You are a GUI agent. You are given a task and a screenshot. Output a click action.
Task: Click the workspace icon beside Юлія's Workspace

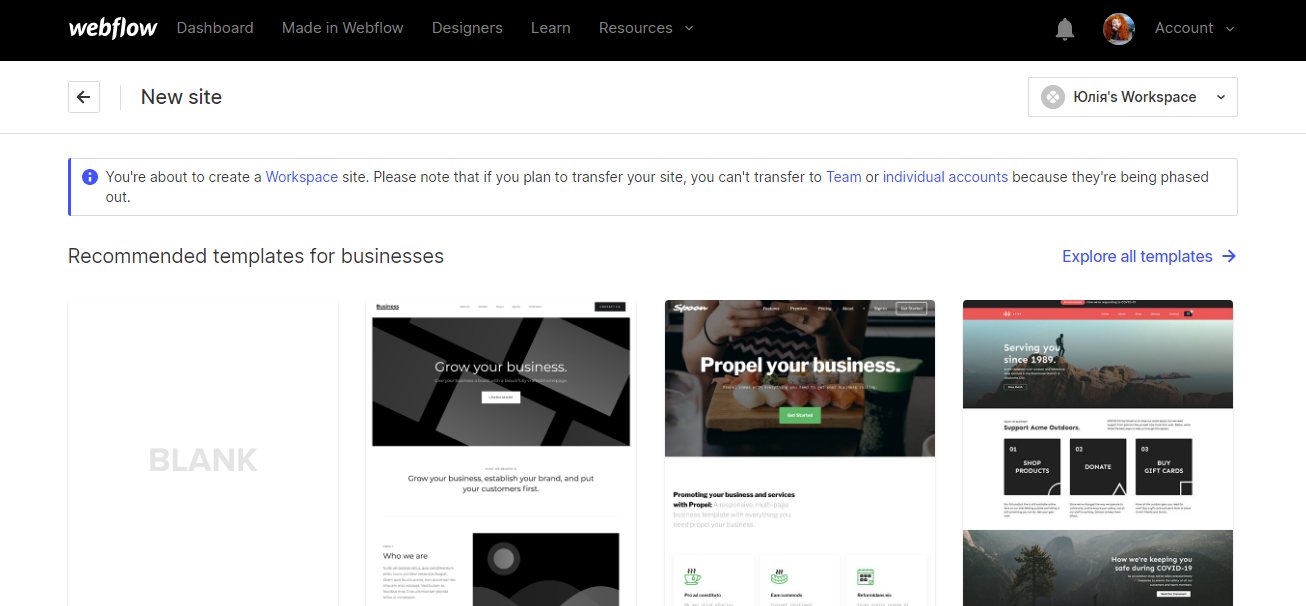click(1052, 97)
